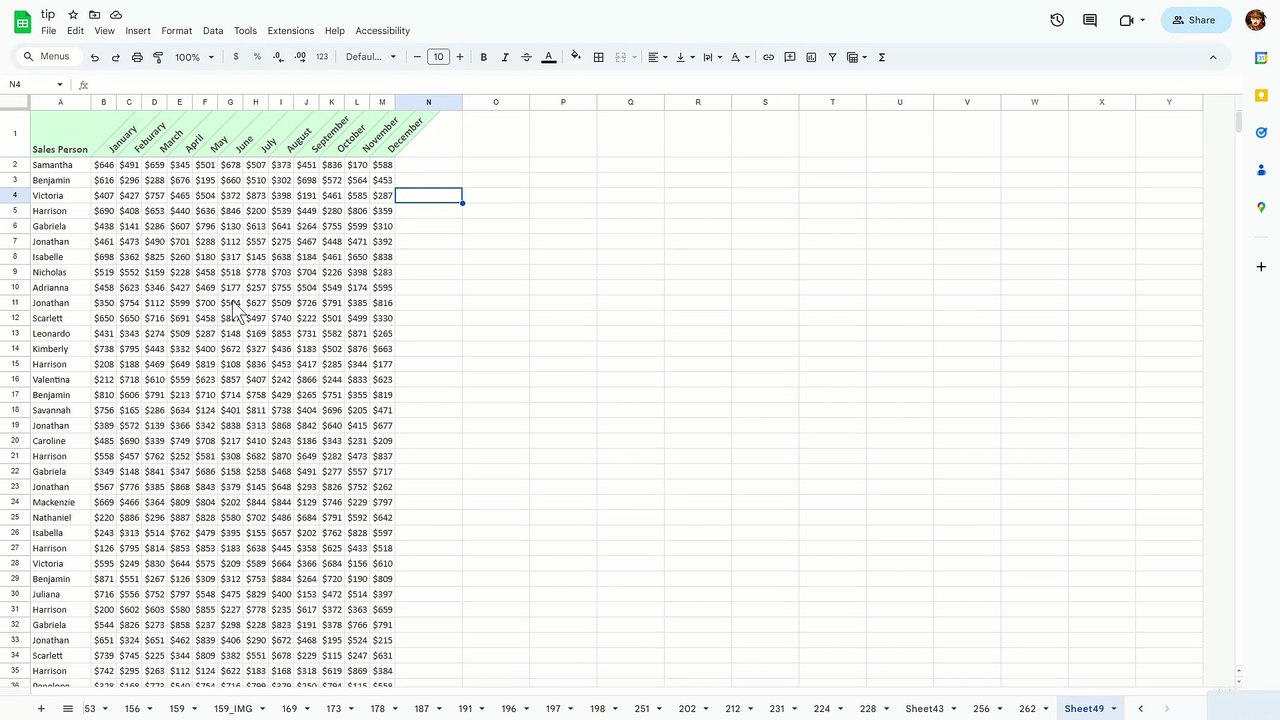Open the Insert menu
This screenshot has height=720, width=1280.
(x=138, y=31)
